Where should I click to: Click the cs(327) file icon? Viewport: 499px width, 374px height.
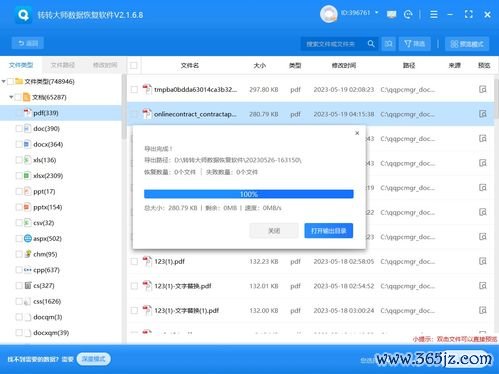click(28, 285)
